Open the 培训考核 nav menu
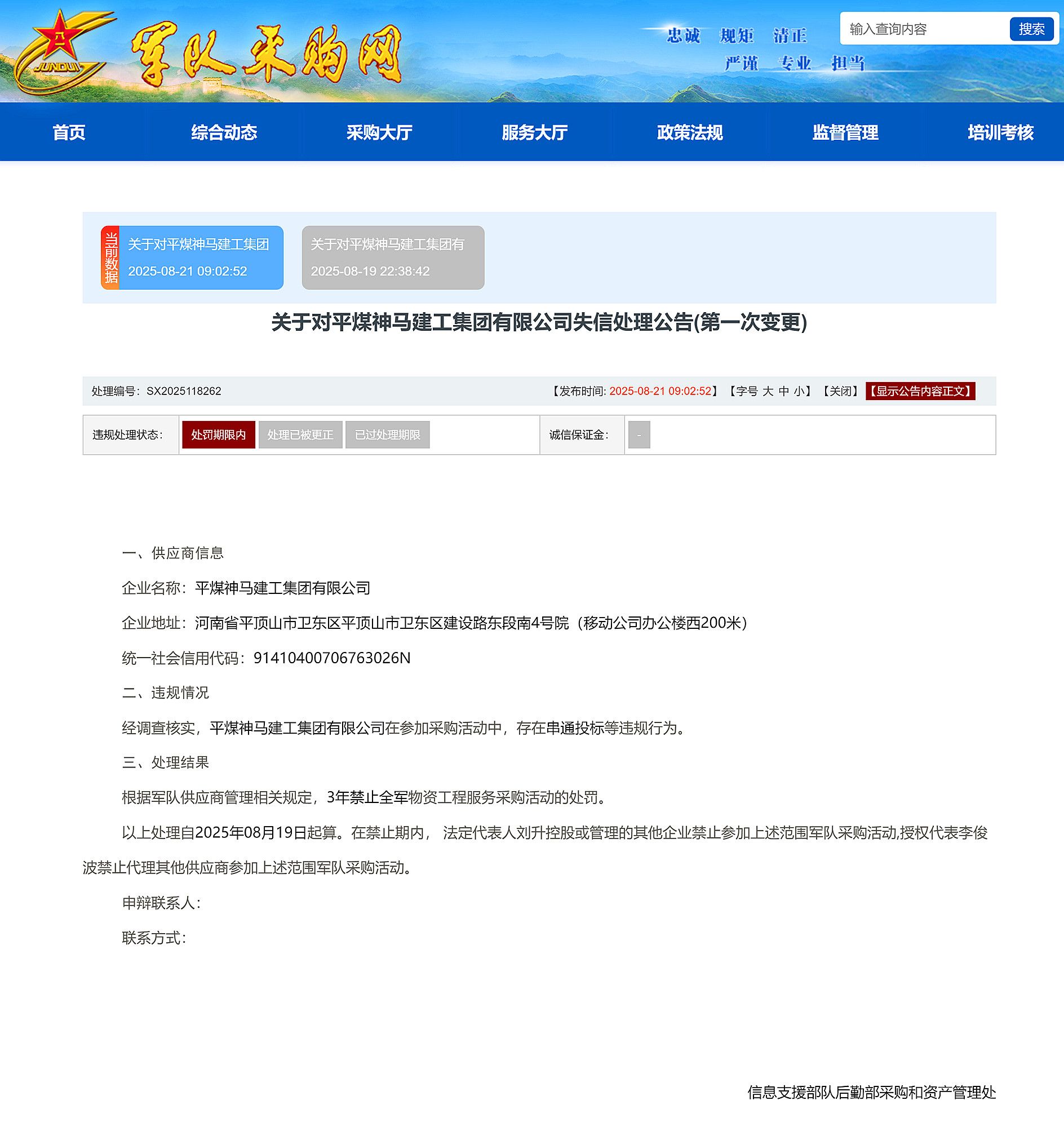Image resolution: width=1064 pixels, height=1127 pixels. click(x=1001, y=132)
